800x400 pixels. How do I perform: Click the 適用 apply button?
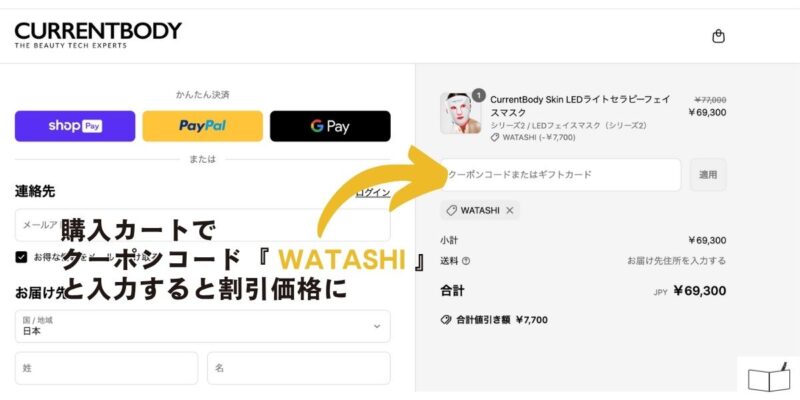(708, 174)
